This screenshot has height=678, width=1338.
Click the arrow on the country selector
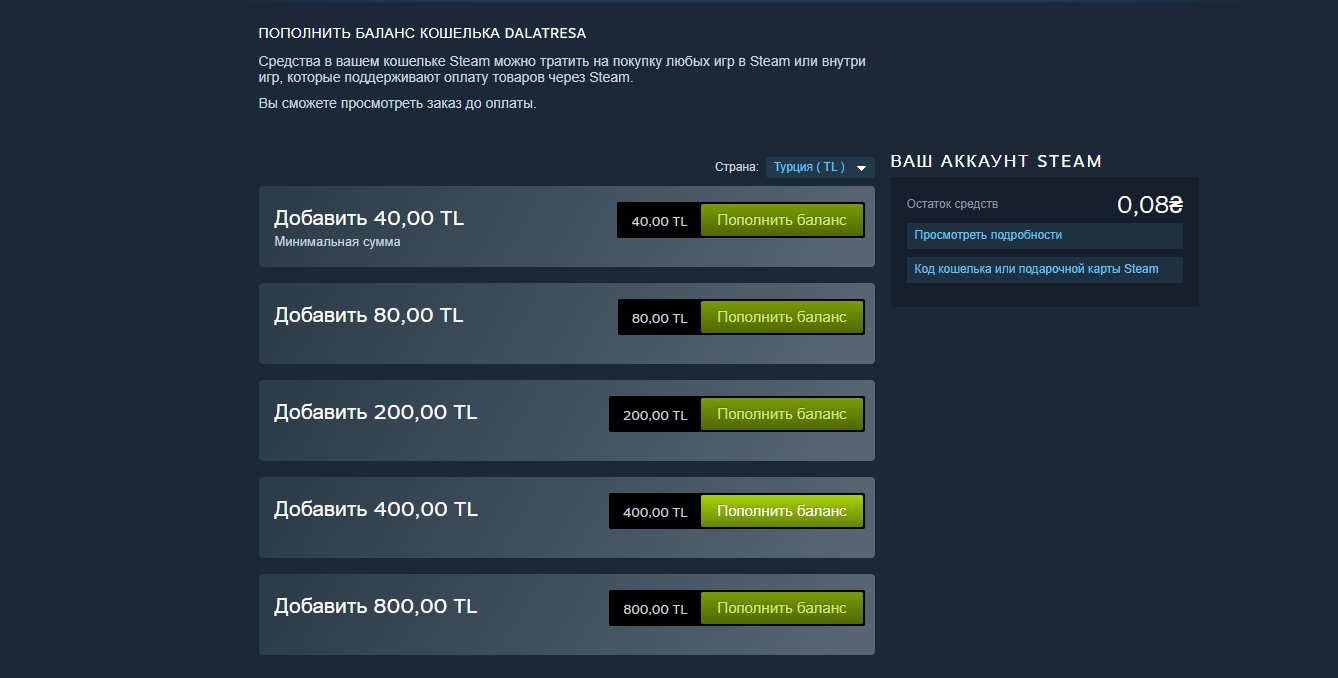pos(861,168)
